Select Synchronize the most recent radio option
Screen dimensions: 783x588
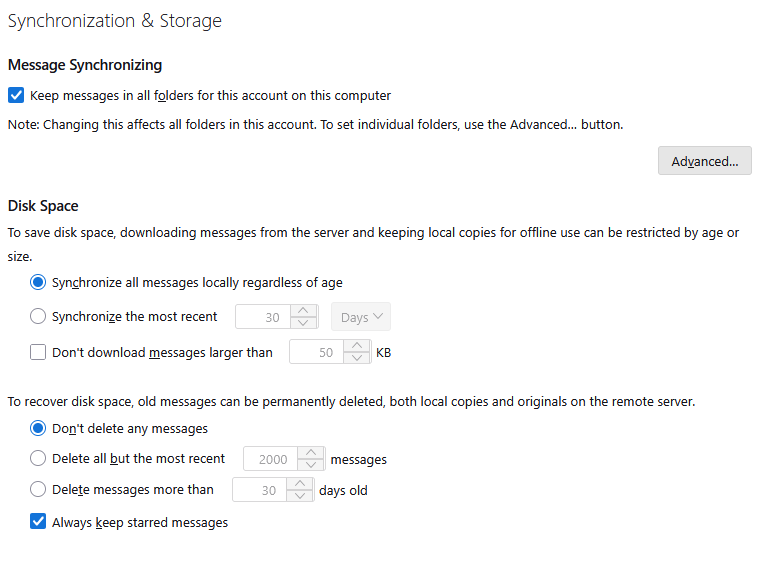point(39,317)
